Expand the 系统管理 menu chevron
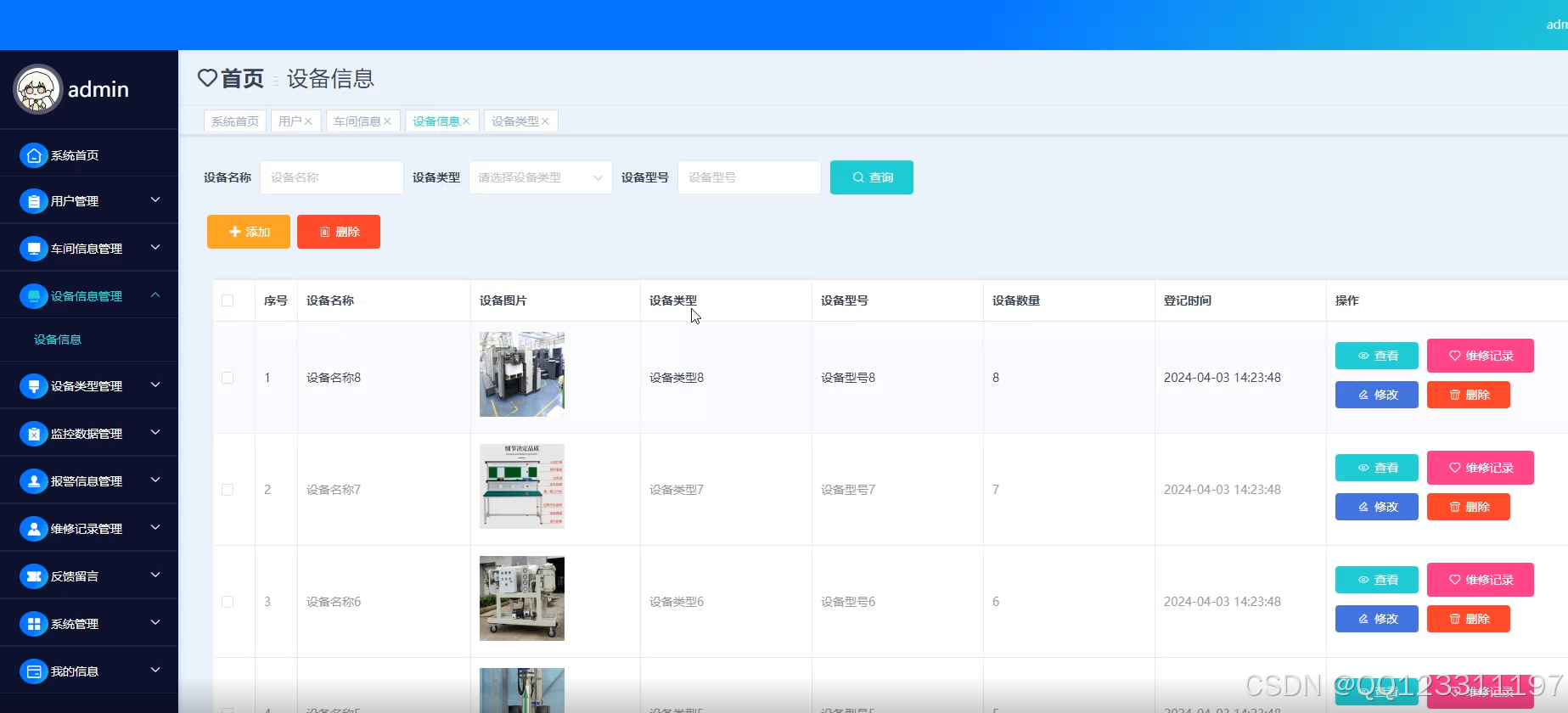1568x713 pixels. point(155,622)
